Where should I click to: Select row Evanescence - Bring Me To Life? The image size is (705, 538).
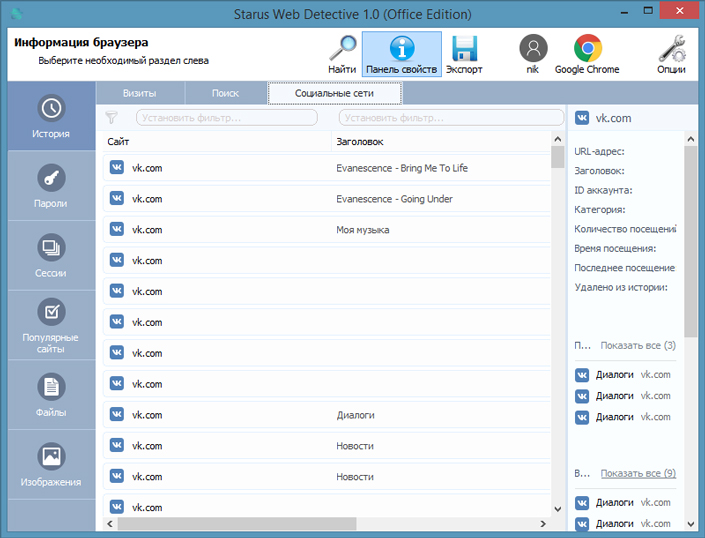pyautogui.click(x=327, y=168)
